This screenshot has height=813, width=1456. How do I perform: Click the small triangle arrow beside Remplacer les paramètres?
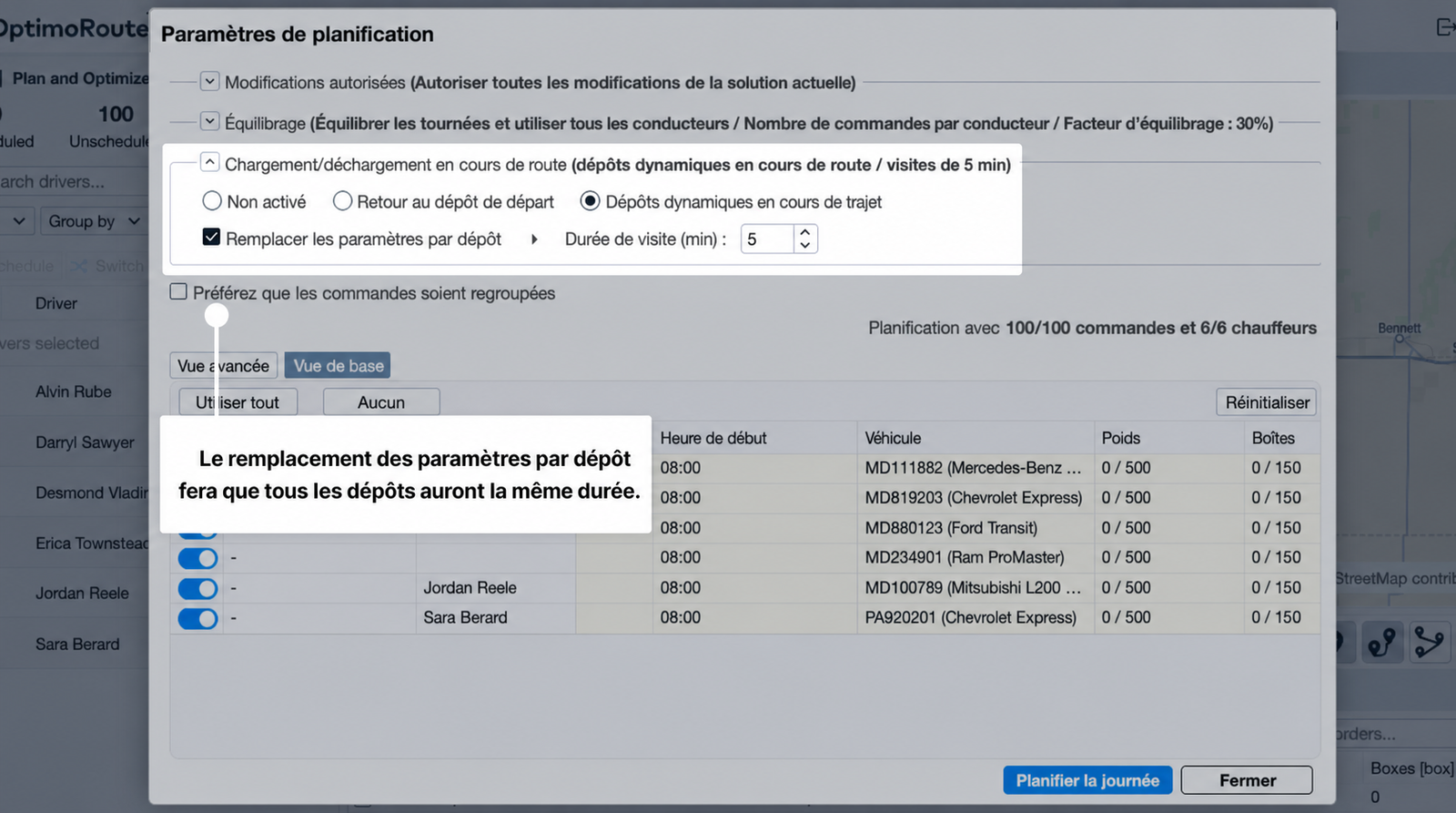534,239
